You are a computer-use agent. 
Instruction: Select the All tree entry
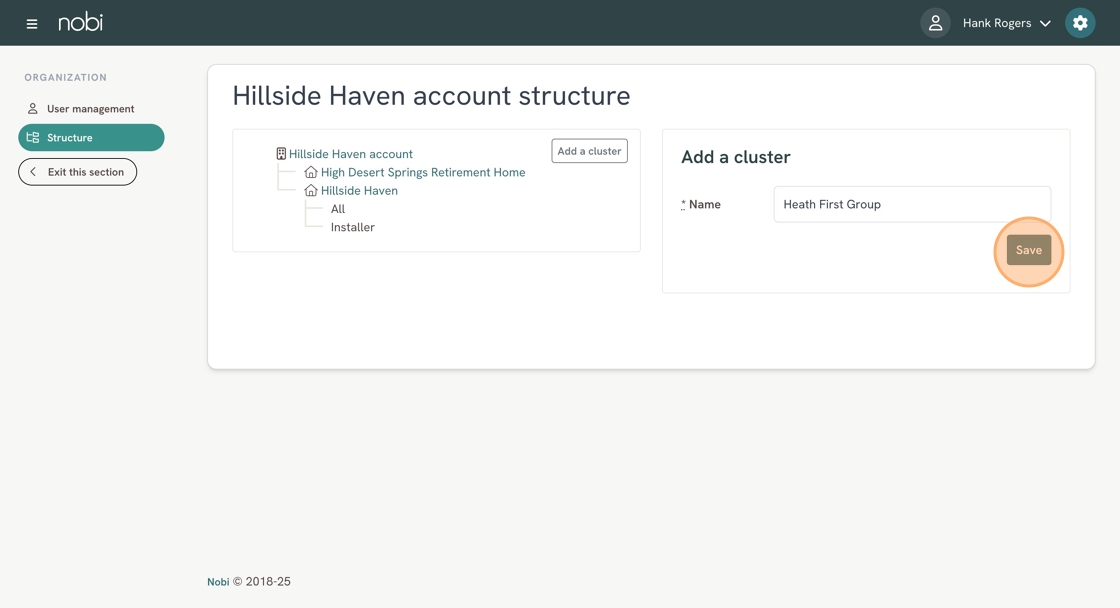click(338, 209)
